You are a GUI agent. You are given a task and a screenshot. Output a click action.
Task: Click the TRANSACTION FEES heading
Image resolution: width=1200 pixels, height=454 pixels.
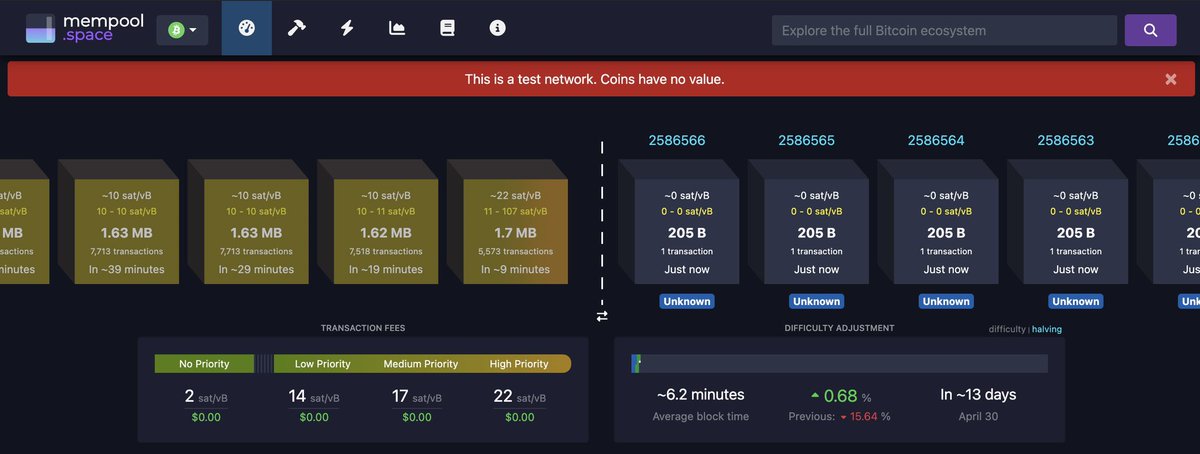(363, 328)
